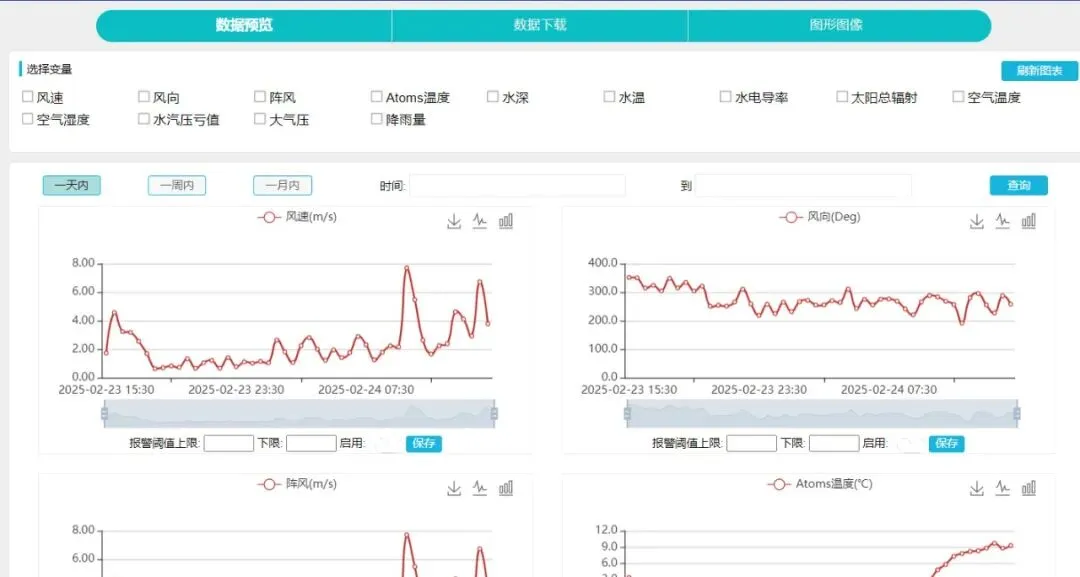Check the 太阳总辐射 variable checkbox
The height and width of the screenshot is (577, 1080).
842,96
